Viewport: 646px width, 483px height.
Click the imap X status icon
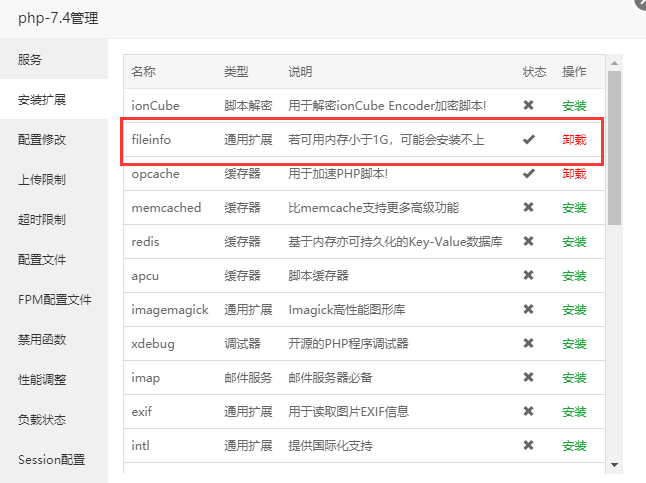529,377
